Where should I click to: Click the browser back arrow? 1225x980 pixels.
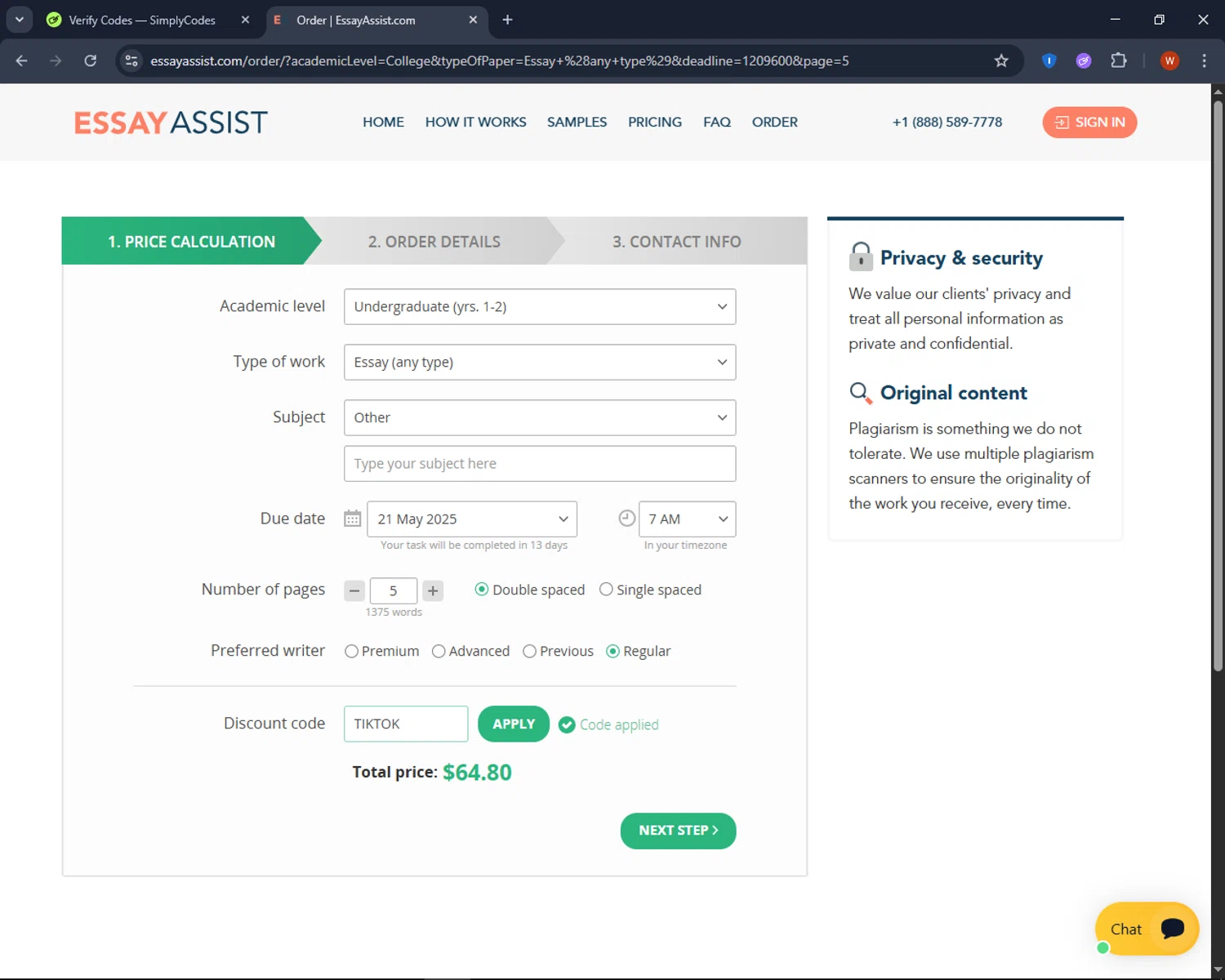pyautogui.click(x=22, y=60)
